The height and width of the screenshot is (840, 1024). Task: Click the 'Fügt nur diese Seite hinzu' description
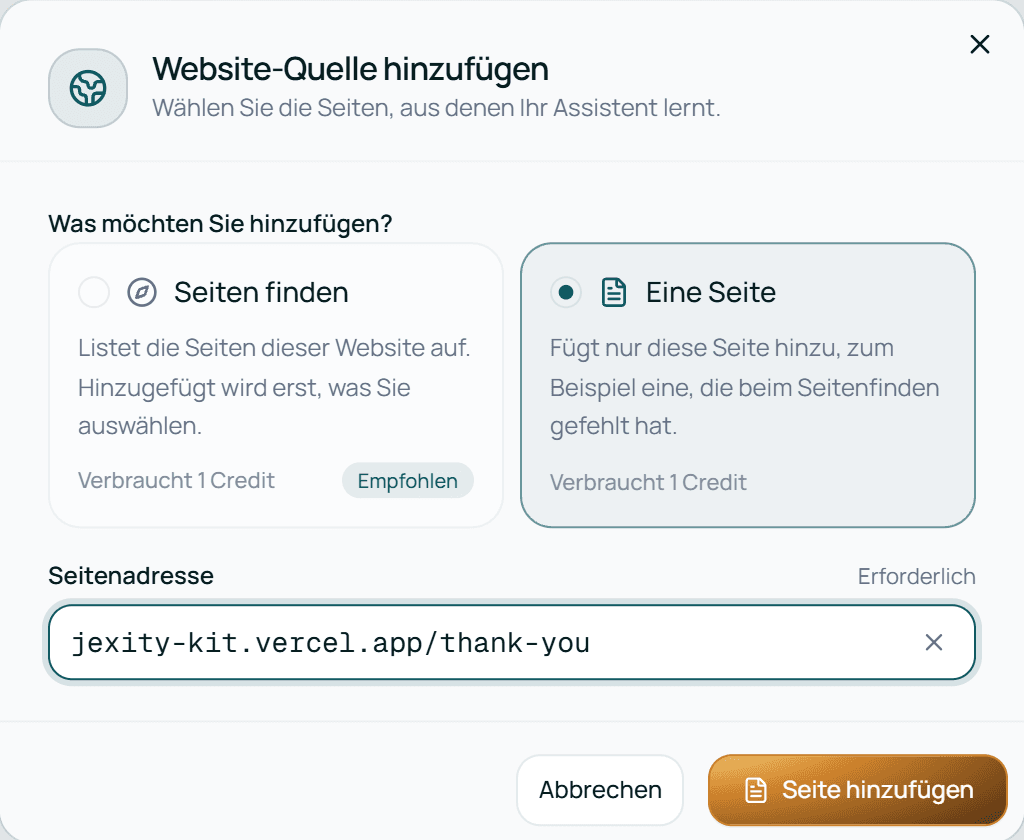pos(744,387)
